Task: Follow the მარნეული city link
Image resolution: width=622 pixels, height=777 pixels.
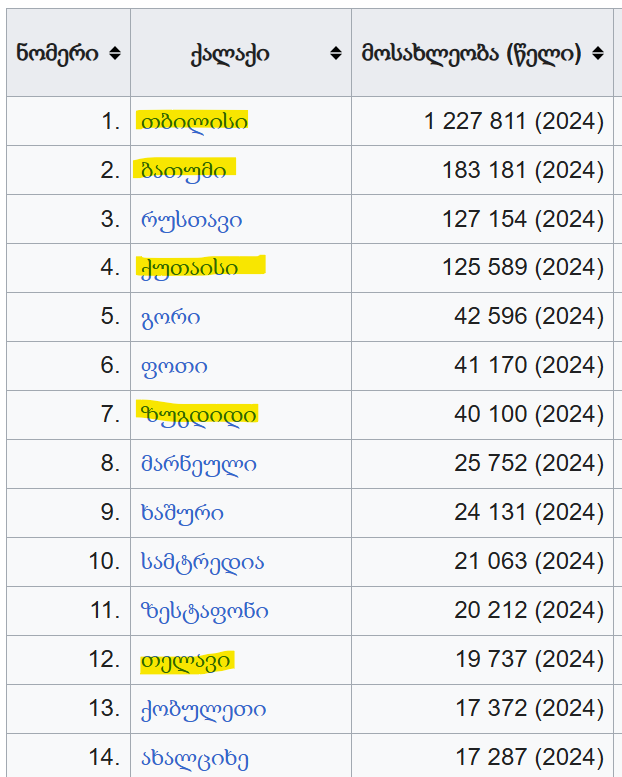Action: click(199, 464)
